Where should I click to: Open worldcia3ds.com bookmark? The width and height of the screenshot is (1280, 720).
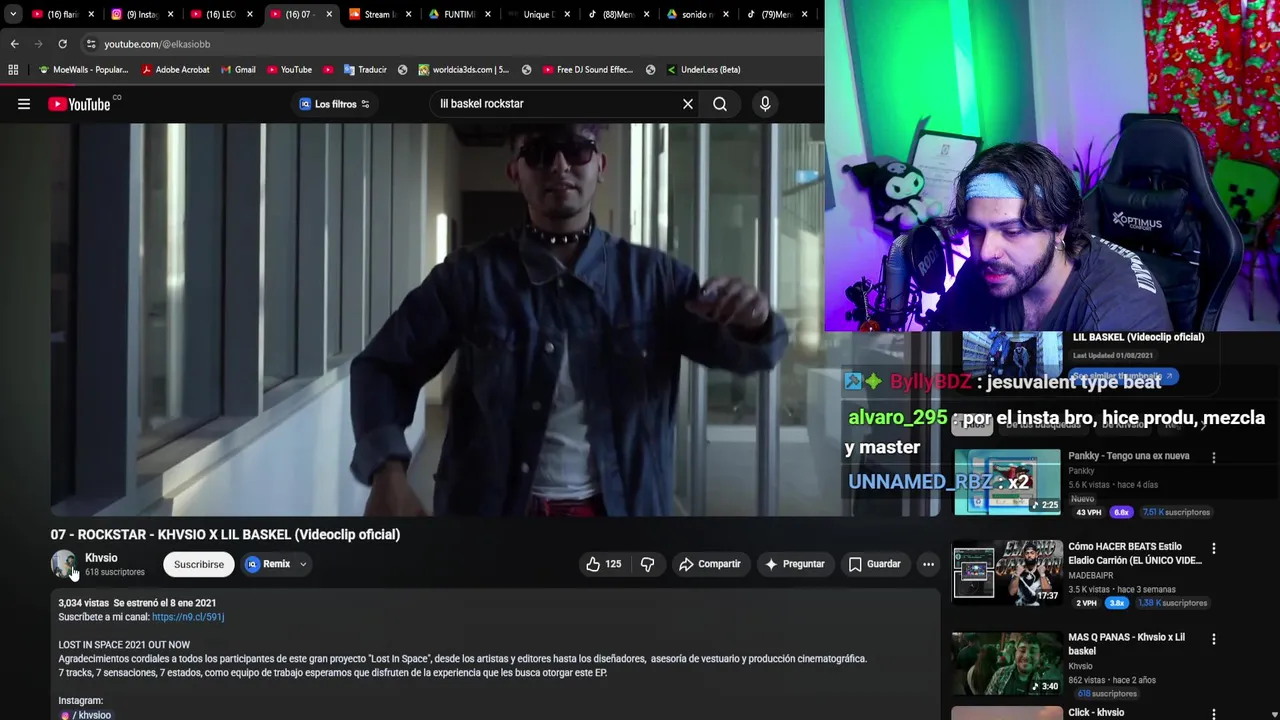pyautogui.click(x=464, y=70)
